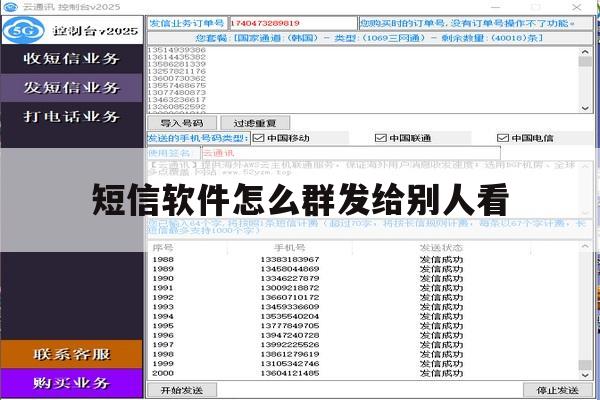Toggle the 中国电信 checkbox
This screenshot has height=400, width=600.
502,138
